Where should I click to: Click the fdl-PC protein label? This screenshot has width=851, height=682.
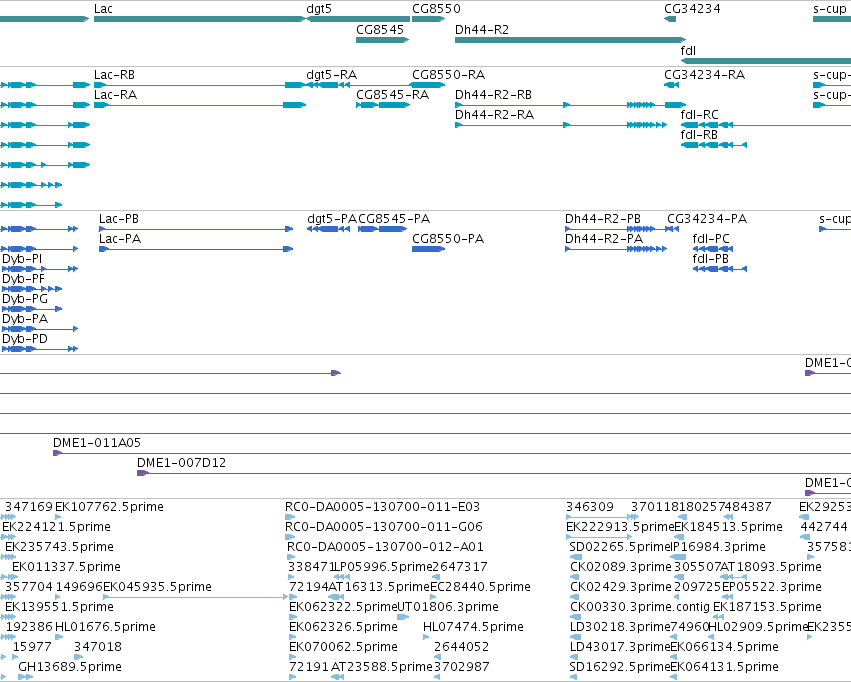coord(711,239)
